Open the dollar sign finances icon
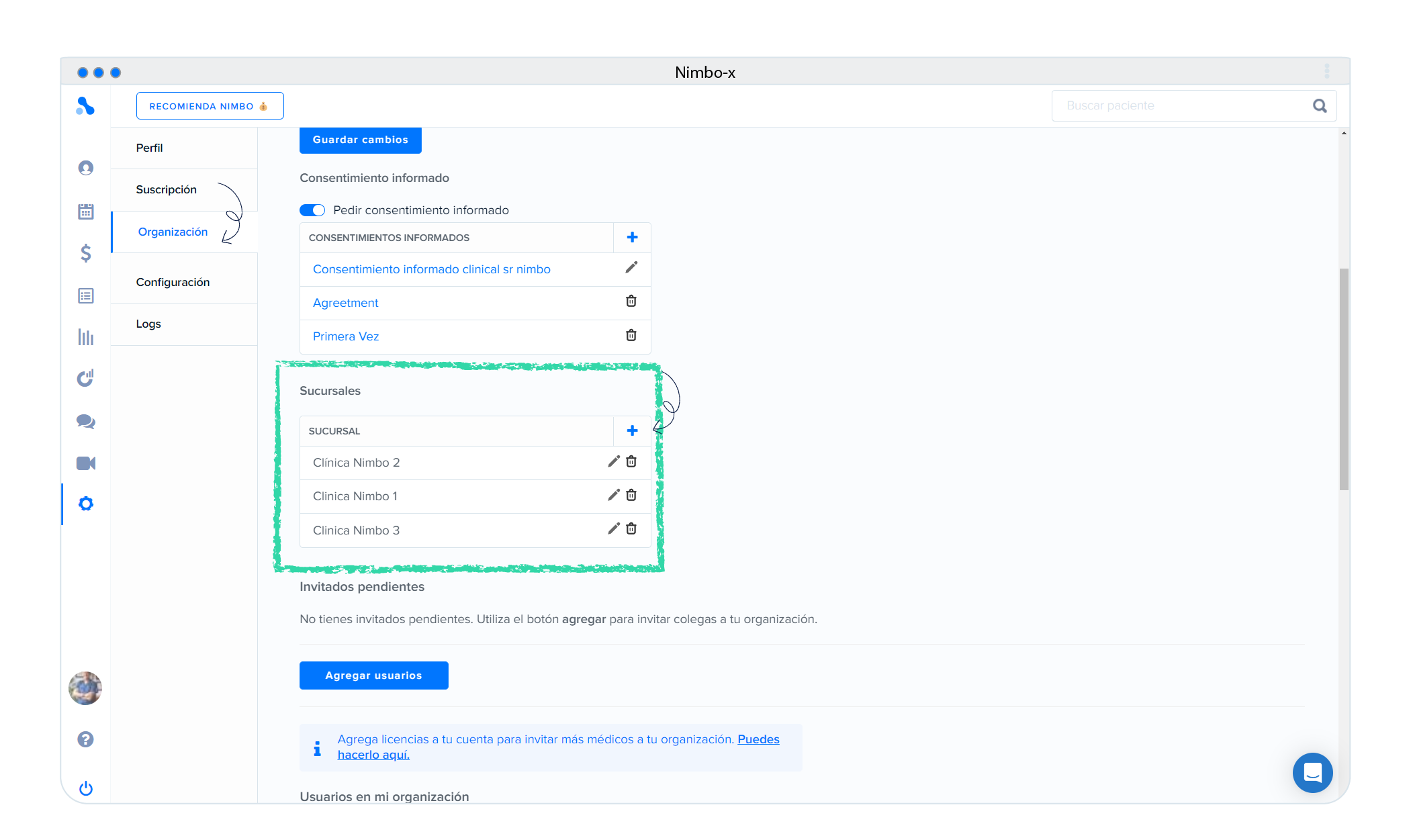 click(85, 253)
